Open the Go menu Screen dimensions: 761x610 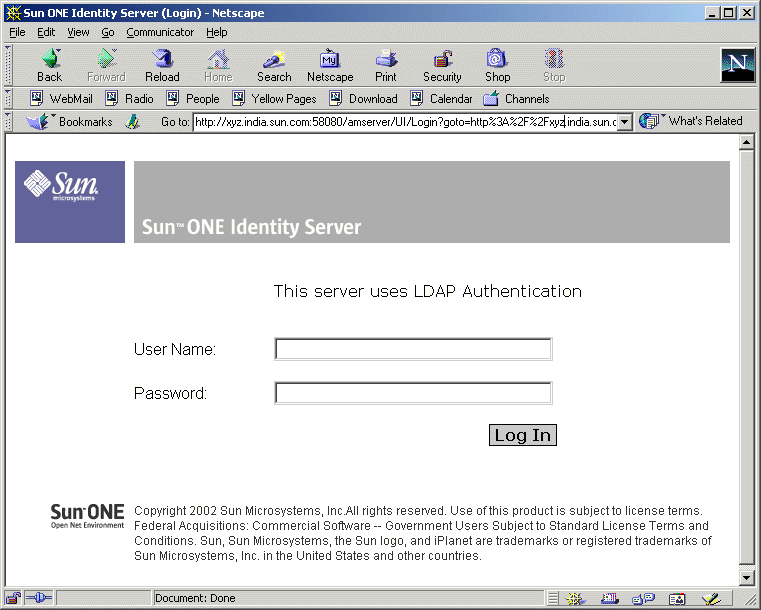[108, 32]
